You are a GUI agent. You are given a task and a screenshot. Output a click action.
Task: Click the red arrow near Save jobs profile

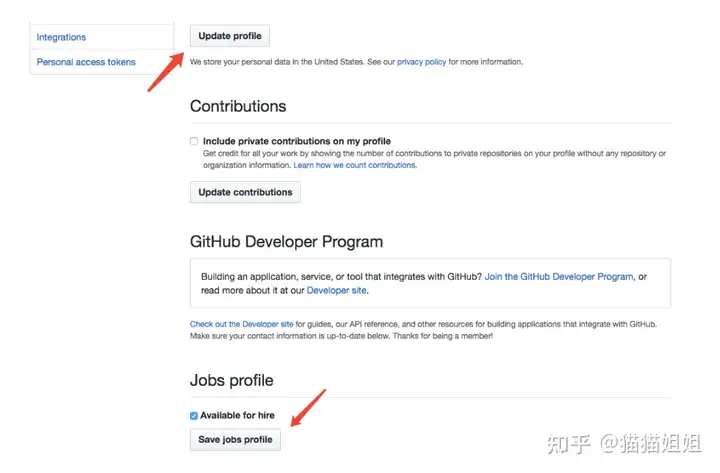click(308, 408)
